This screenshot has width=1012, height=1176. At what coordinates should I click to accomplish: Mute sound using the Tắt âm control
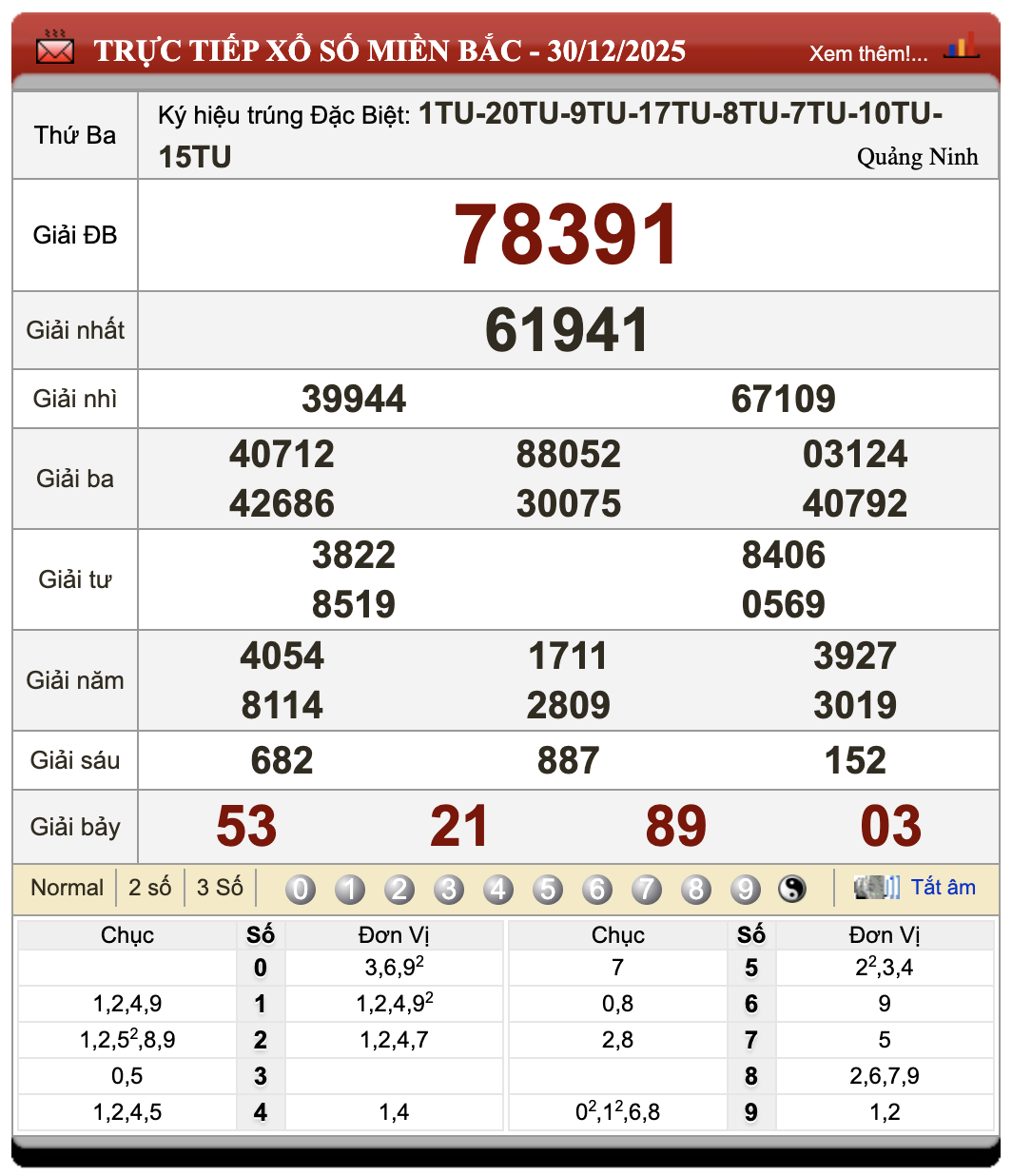[x=944, y=887]
